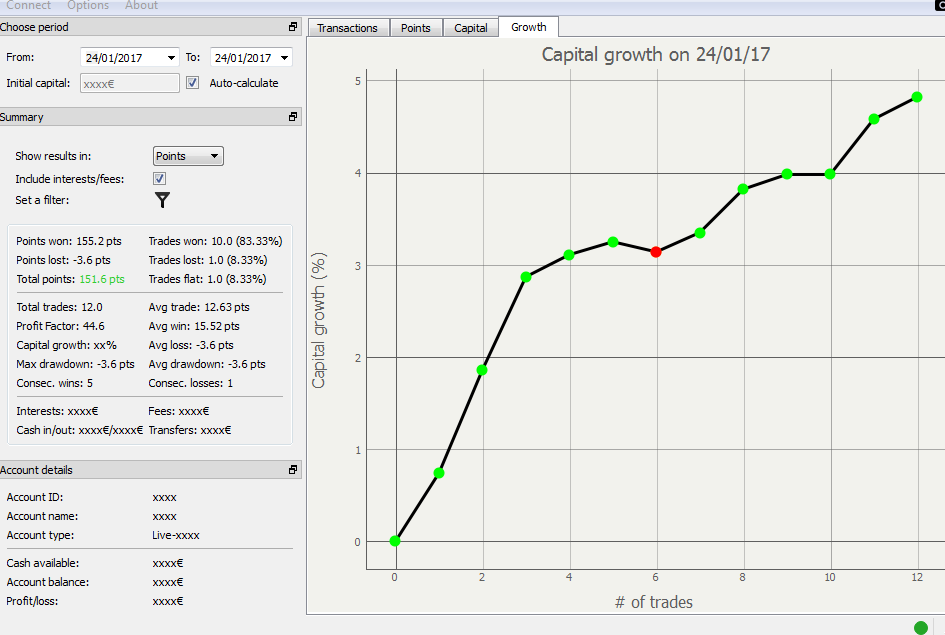
Task: Click the red losing trade point
Action: click(656, 252)
